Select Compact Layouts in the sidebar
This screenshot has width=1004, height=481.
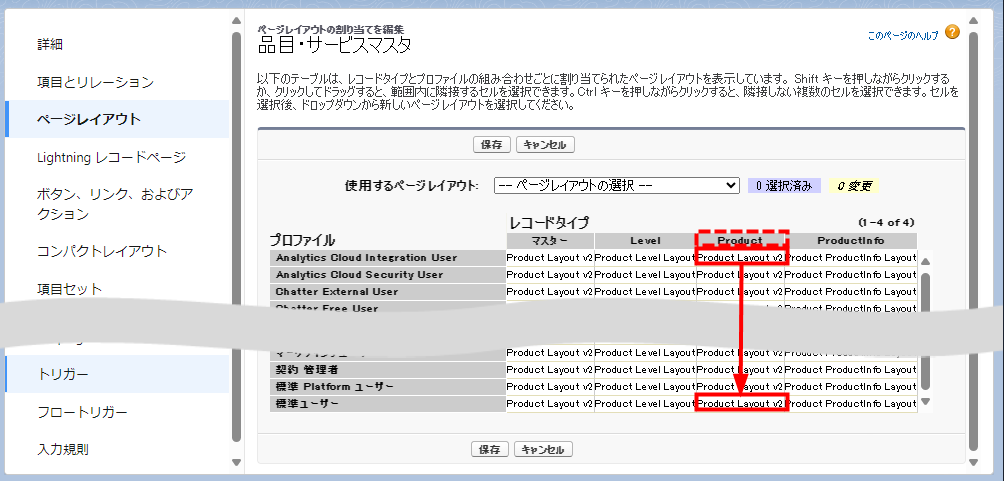[x=101, y=251]
